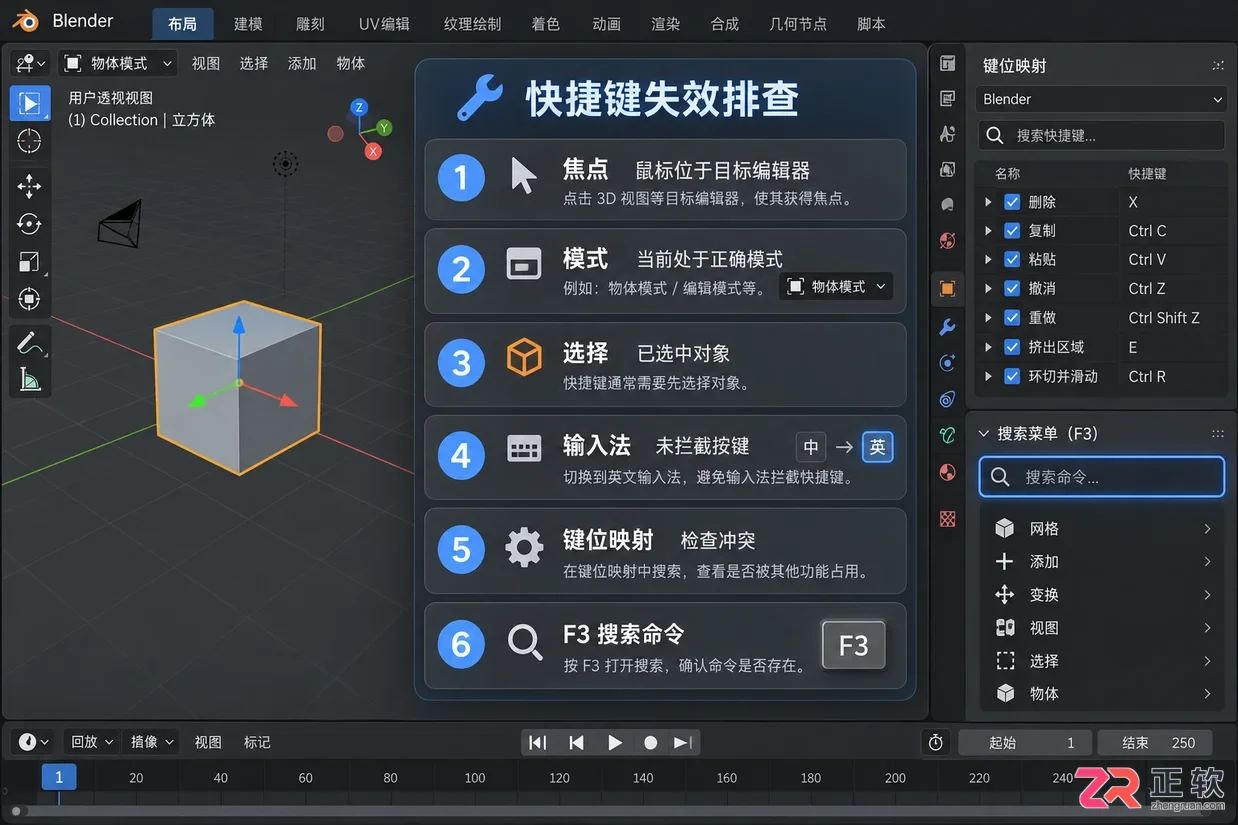
Task: Switch to the 几何节点 workspace tab
Action: 798,23
